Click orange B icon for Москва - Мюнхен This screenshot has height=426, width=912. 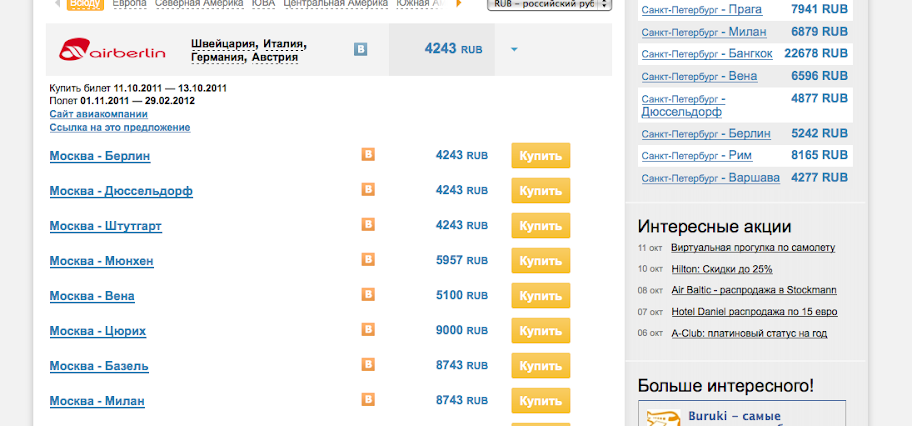(368, 259)
